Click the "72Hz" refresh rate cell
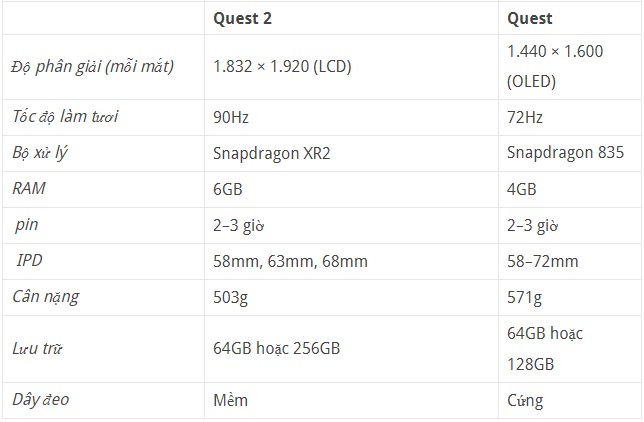 [x=525, y=117]
